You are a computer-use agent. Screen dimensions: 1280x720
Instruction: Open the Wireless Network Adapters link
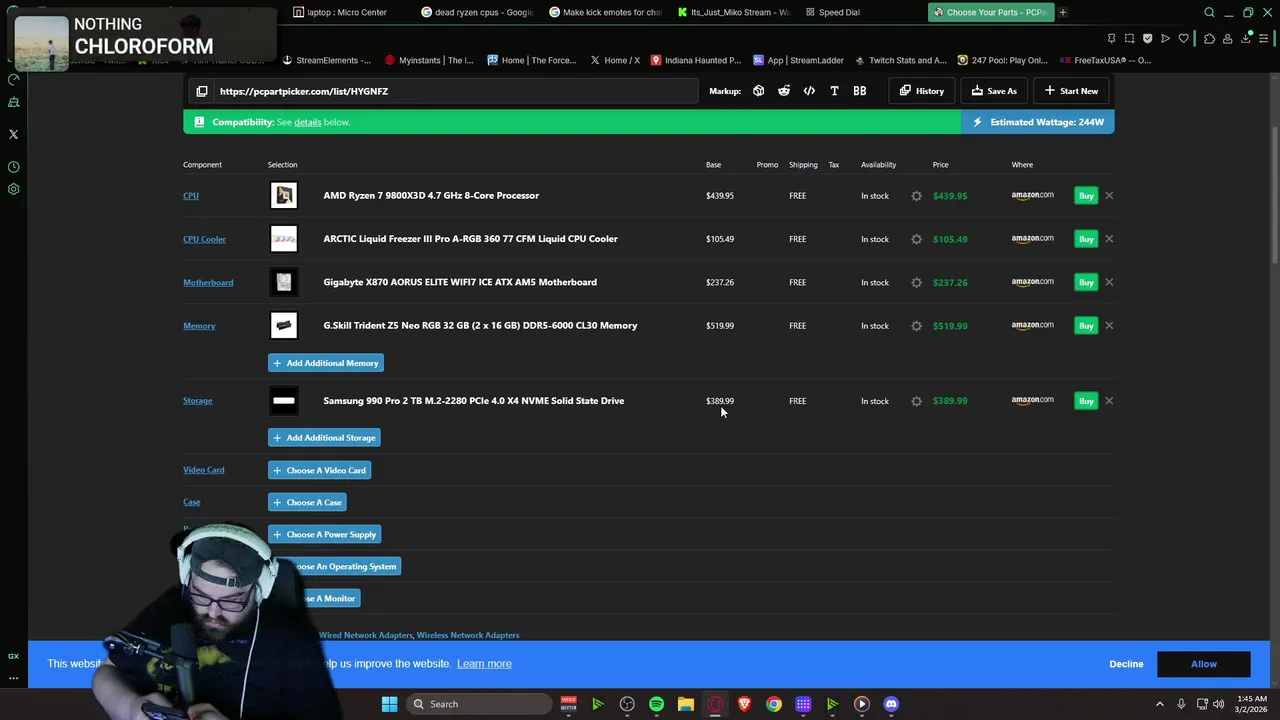468,635
